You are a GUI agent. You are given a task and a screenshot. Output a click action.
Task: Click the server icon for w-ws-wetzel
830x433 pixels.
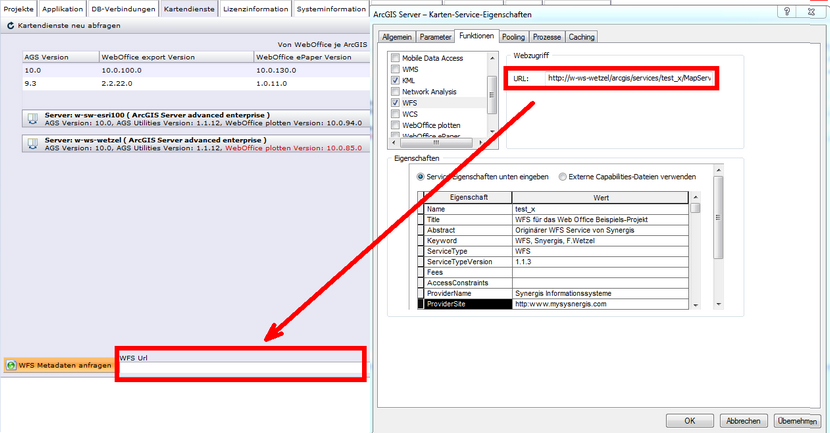coord(33,144)
